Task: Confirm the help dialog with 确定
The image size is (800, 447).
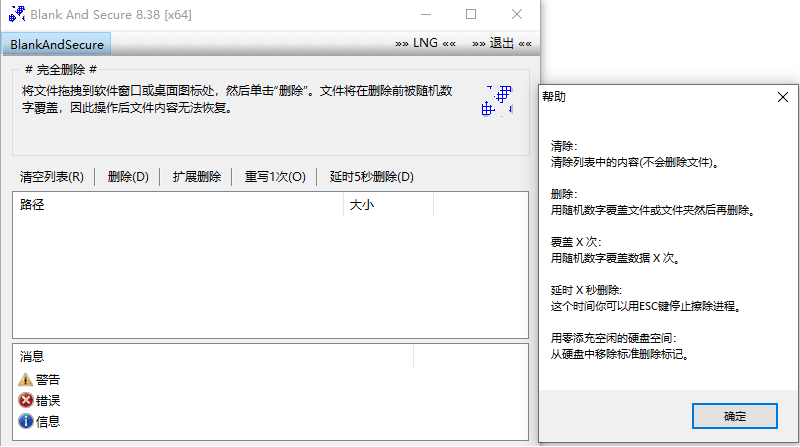Action: (x=734, y=415)
